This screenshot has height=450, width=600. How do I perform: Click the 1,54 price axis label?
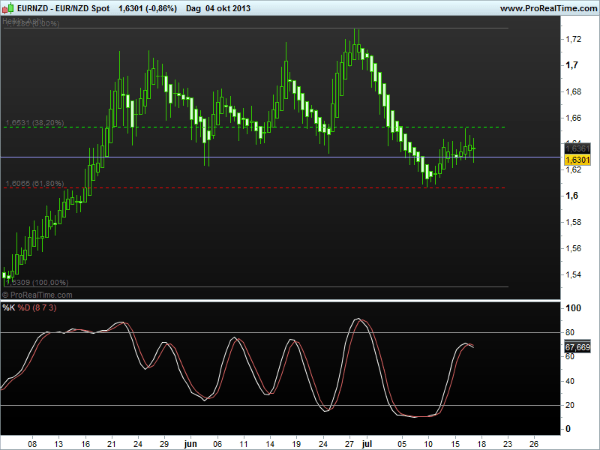(573, 274)
